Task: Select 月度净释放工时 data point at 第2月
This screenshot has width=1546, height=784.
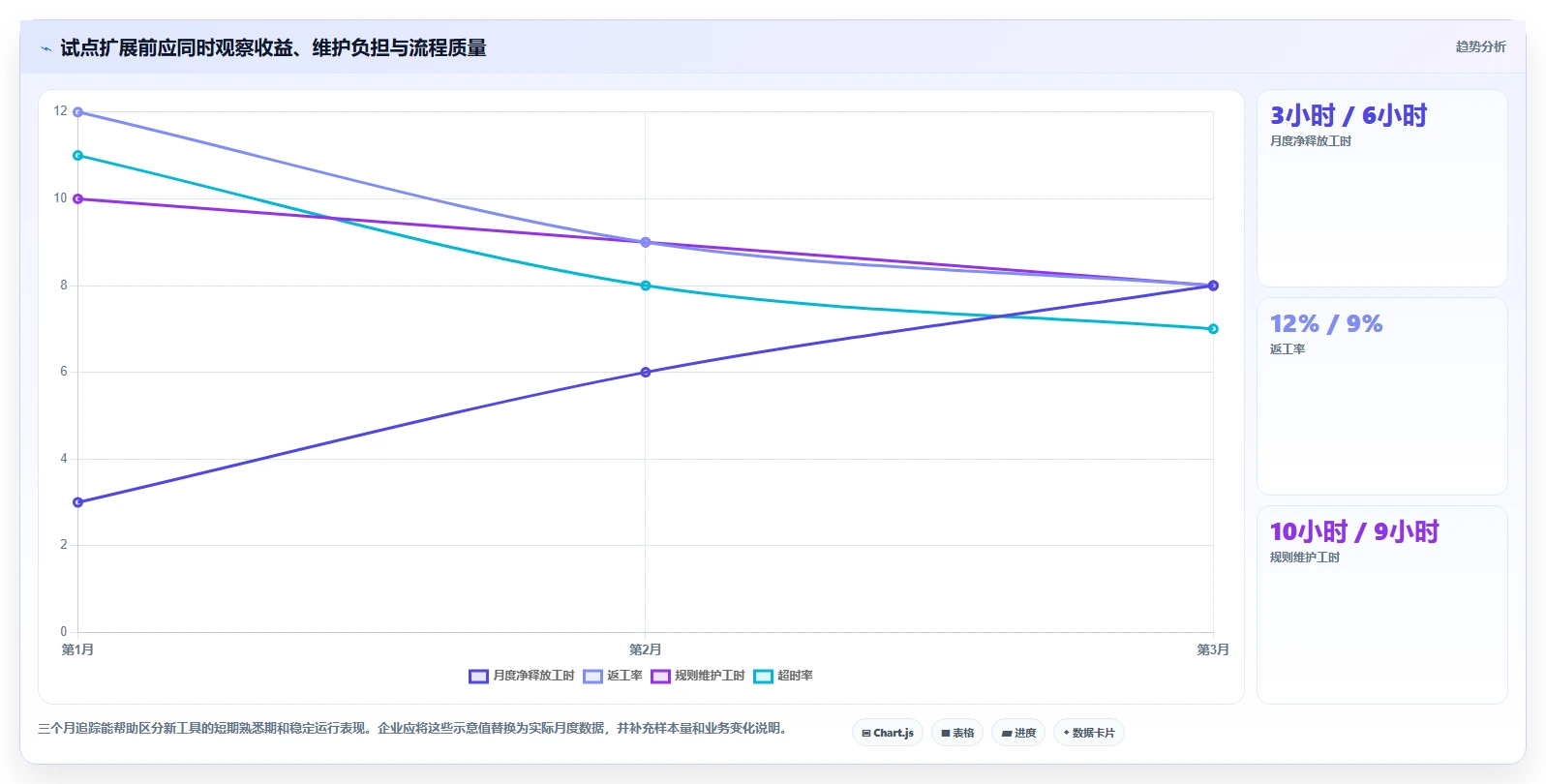Action: point(646,372)
